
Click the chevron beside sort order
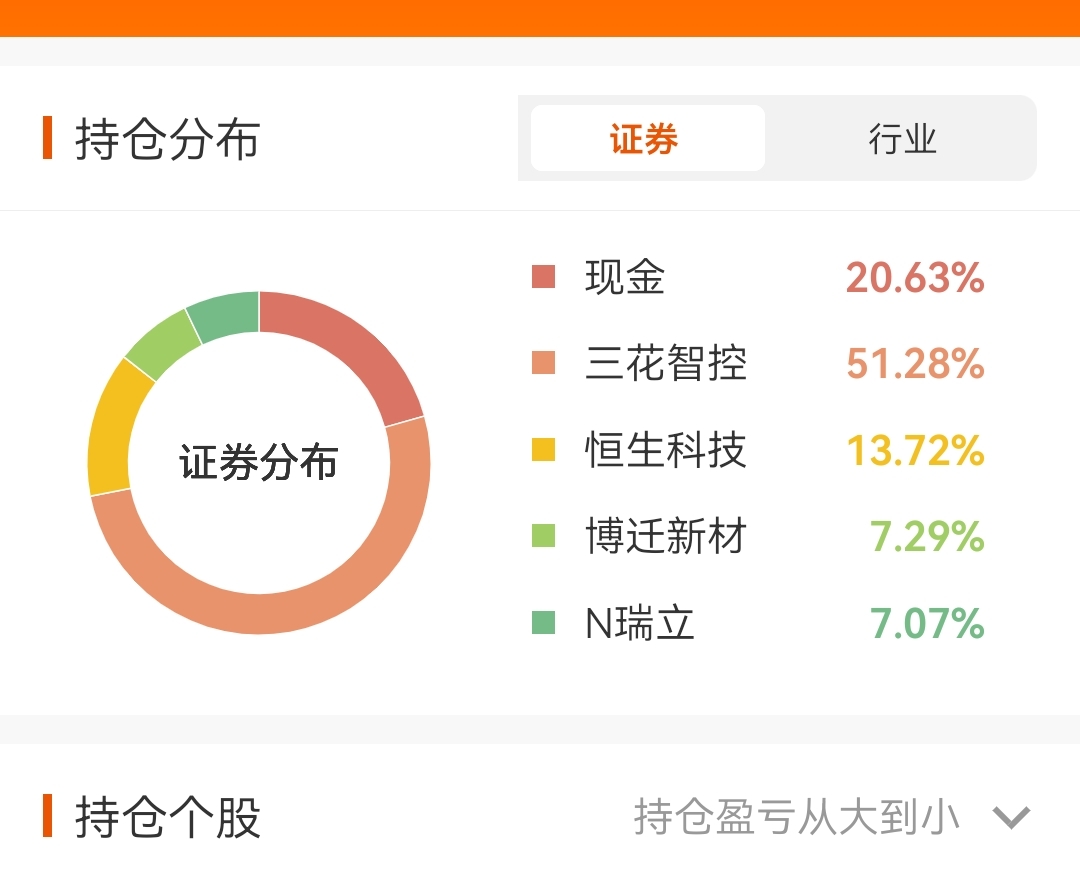[x=1011, y=818]
